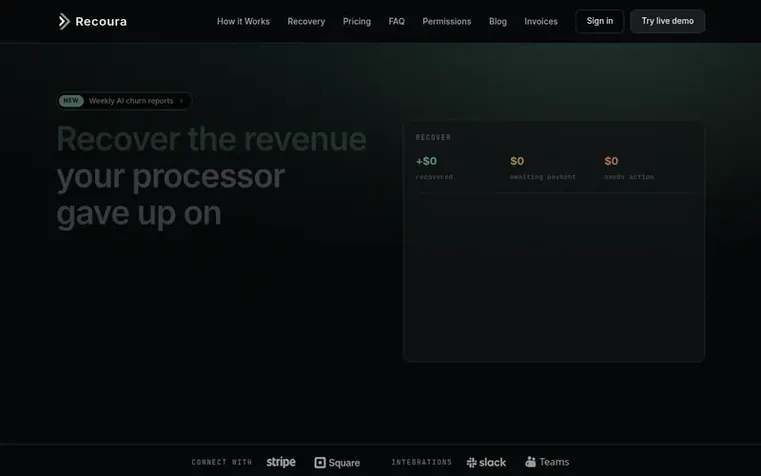Viewport: 761px width, 476px height.
Task: Click the chevron arrow after churn reports
Action: coord(182,101)
